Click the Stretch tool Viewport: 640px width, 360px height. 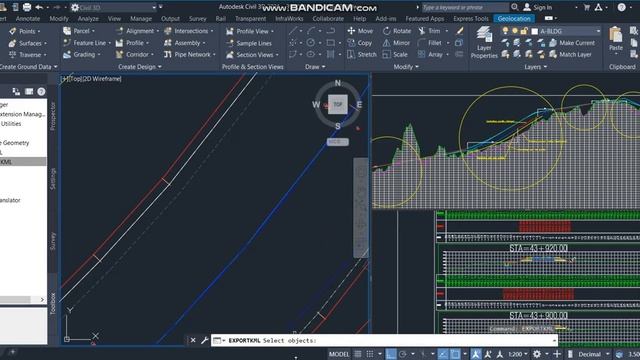362,55
